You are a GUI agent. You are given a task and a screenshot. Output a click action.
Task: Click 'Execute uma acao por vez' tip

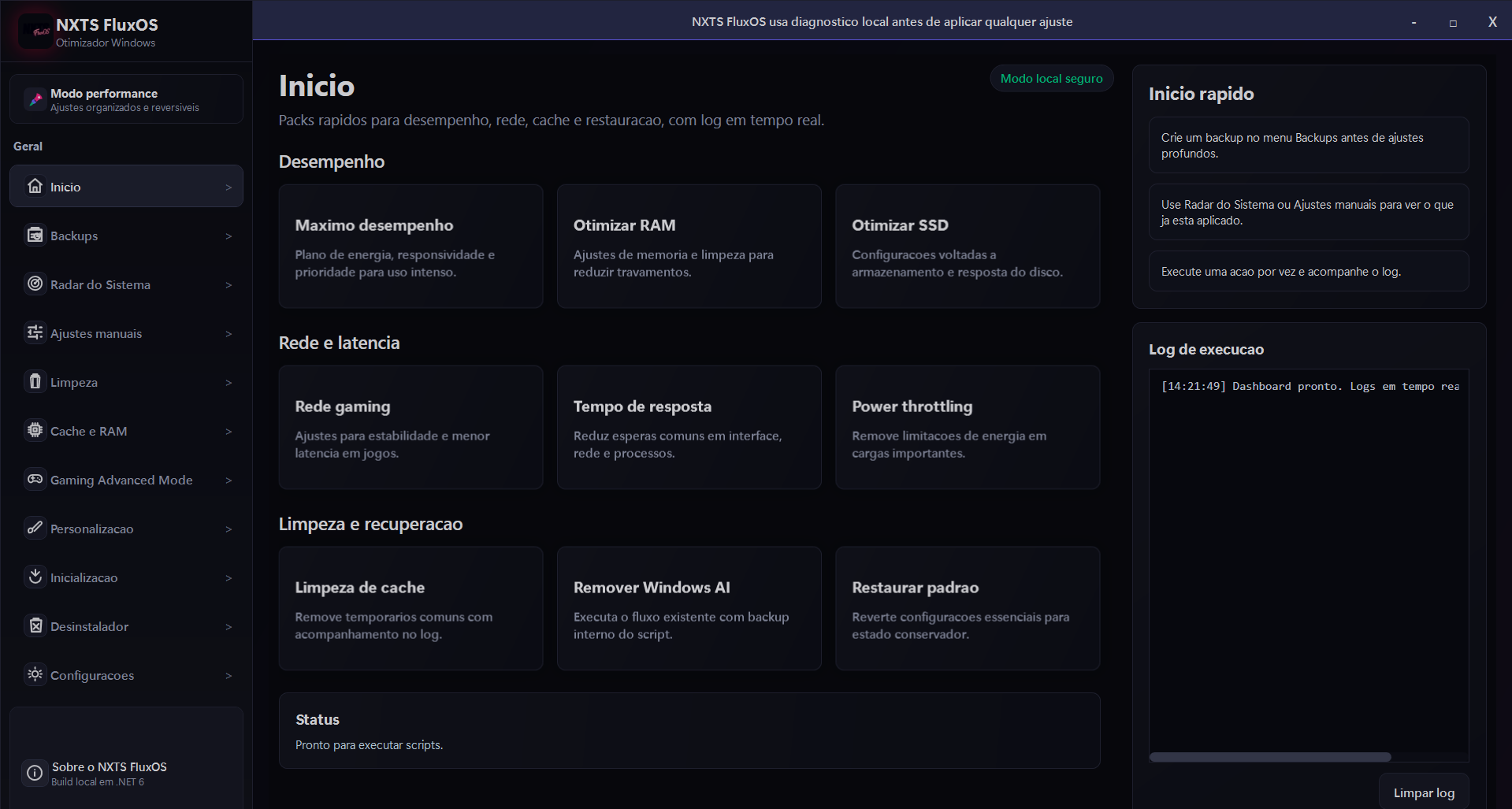pyautogui.click(x=1309, y=271)
